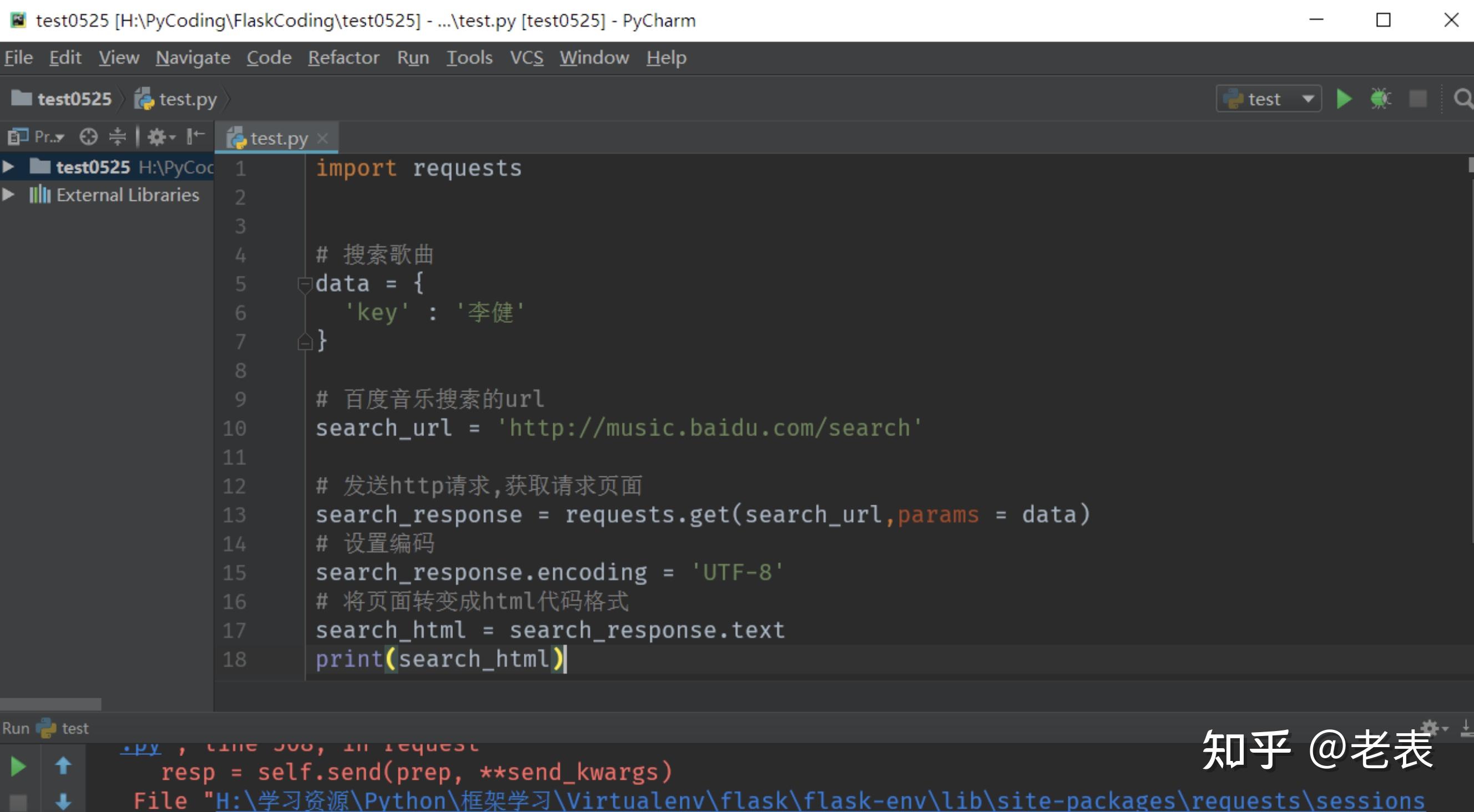Image resolution: width=1474 pixels, height=812 pixels.
Task: Click line number 18 in gutter
Action: click(x=234, y=659)
